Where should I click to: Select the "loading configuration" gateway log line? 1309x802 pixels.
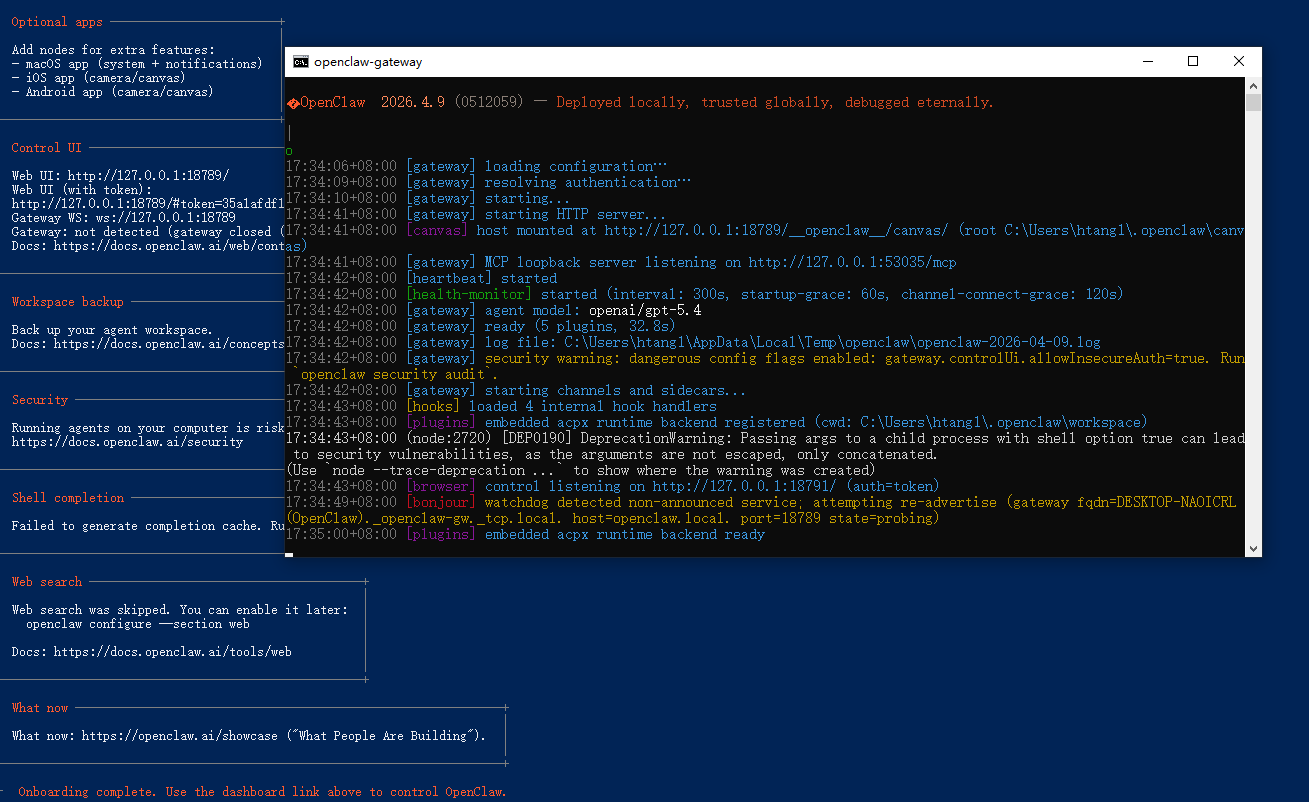[476, 166]
